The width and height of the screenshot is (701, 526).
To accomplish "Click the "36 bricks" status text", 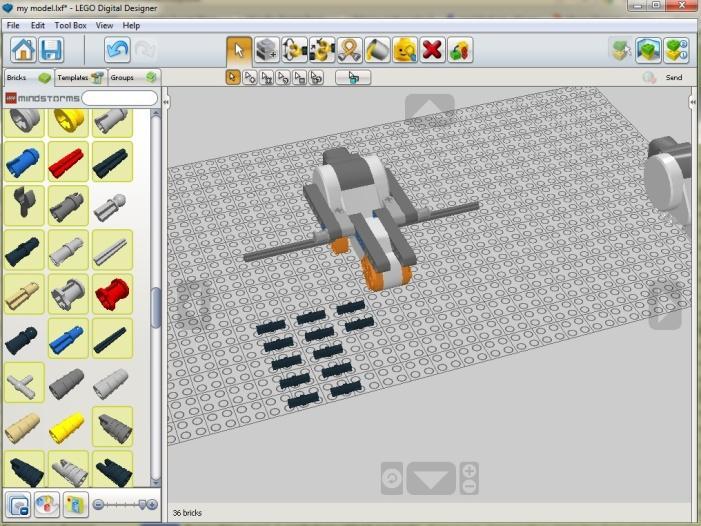I will (x=187, y=513).
